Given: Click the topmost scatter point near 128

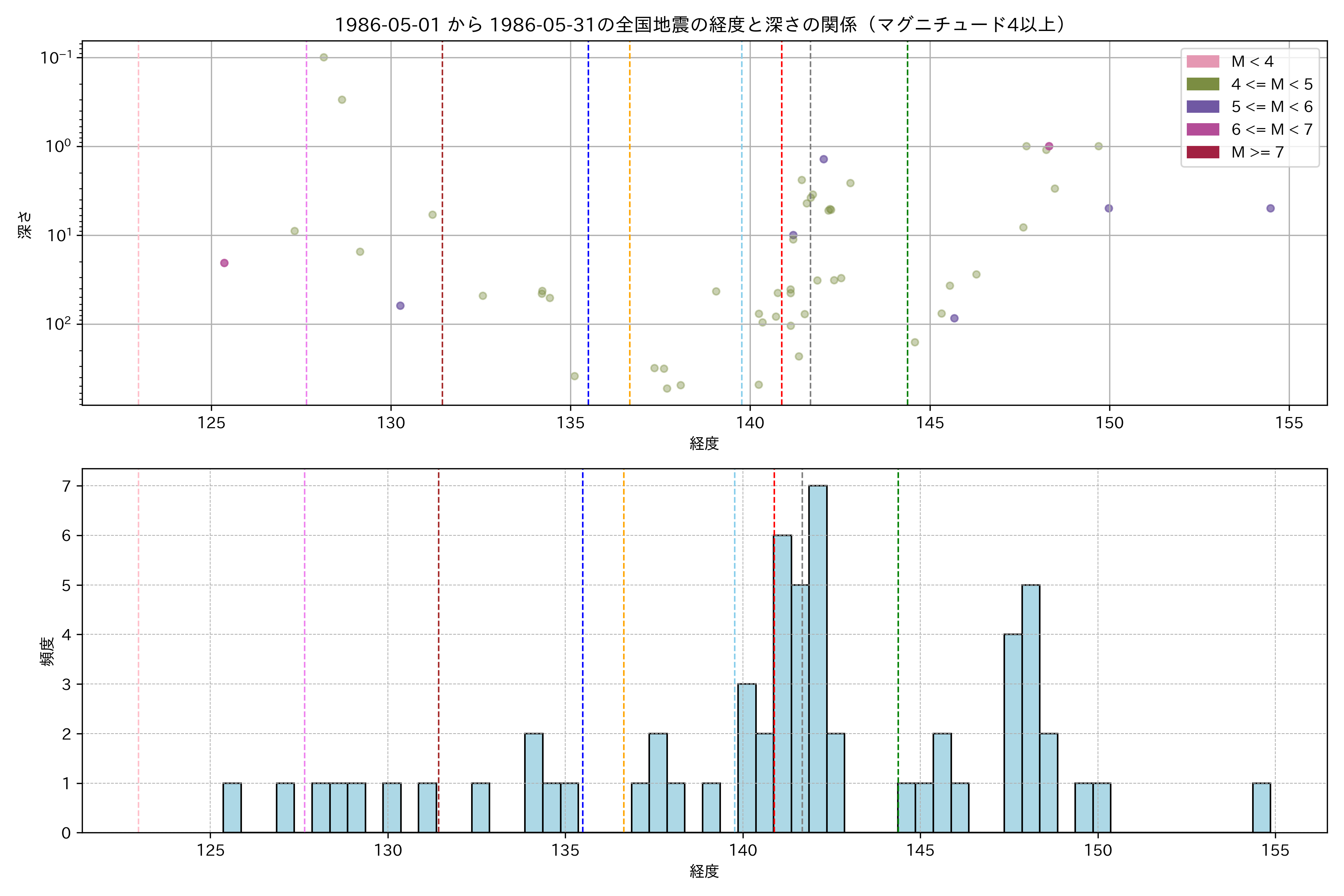Looking at the screenshot, I should 323,57.
